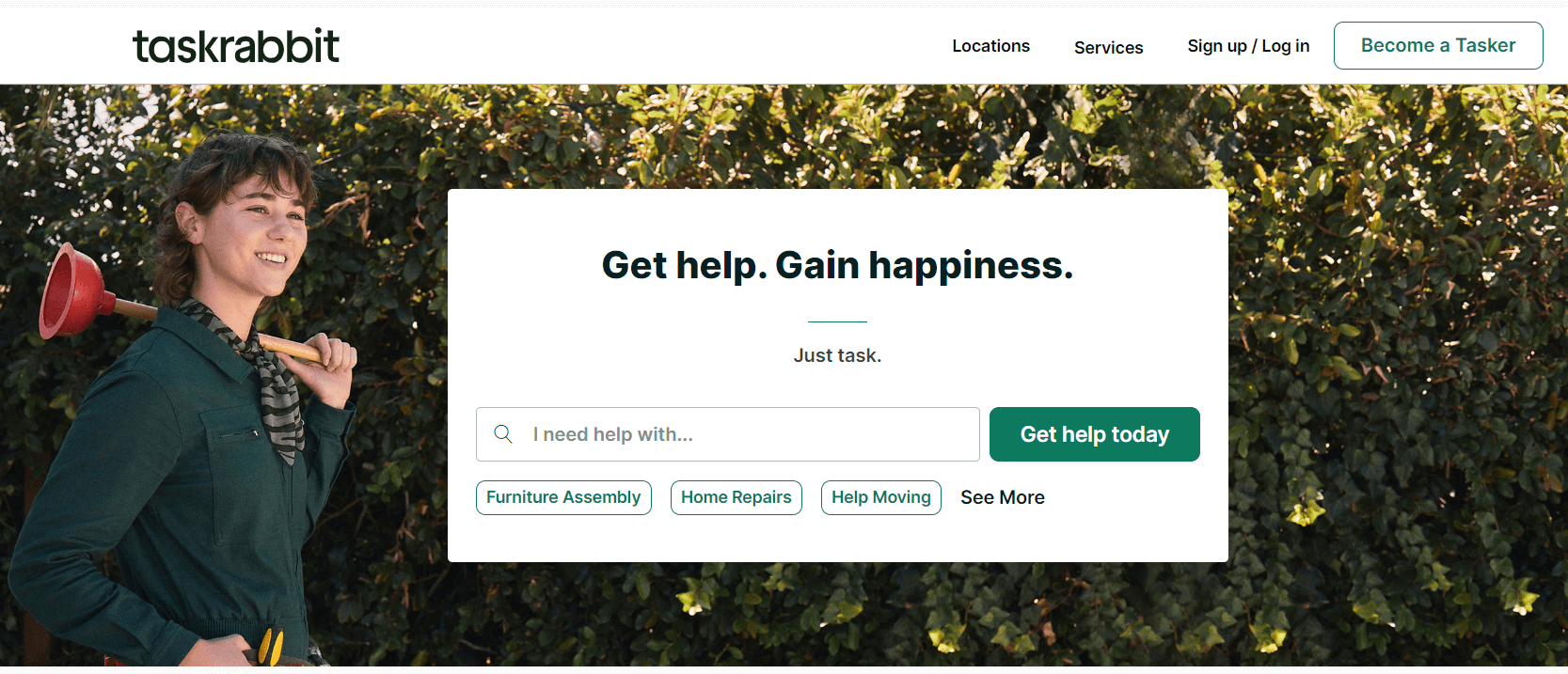This screenshot has width=1568, height=674.
Task: Open the Services menu item
Action: point(1108,47)
